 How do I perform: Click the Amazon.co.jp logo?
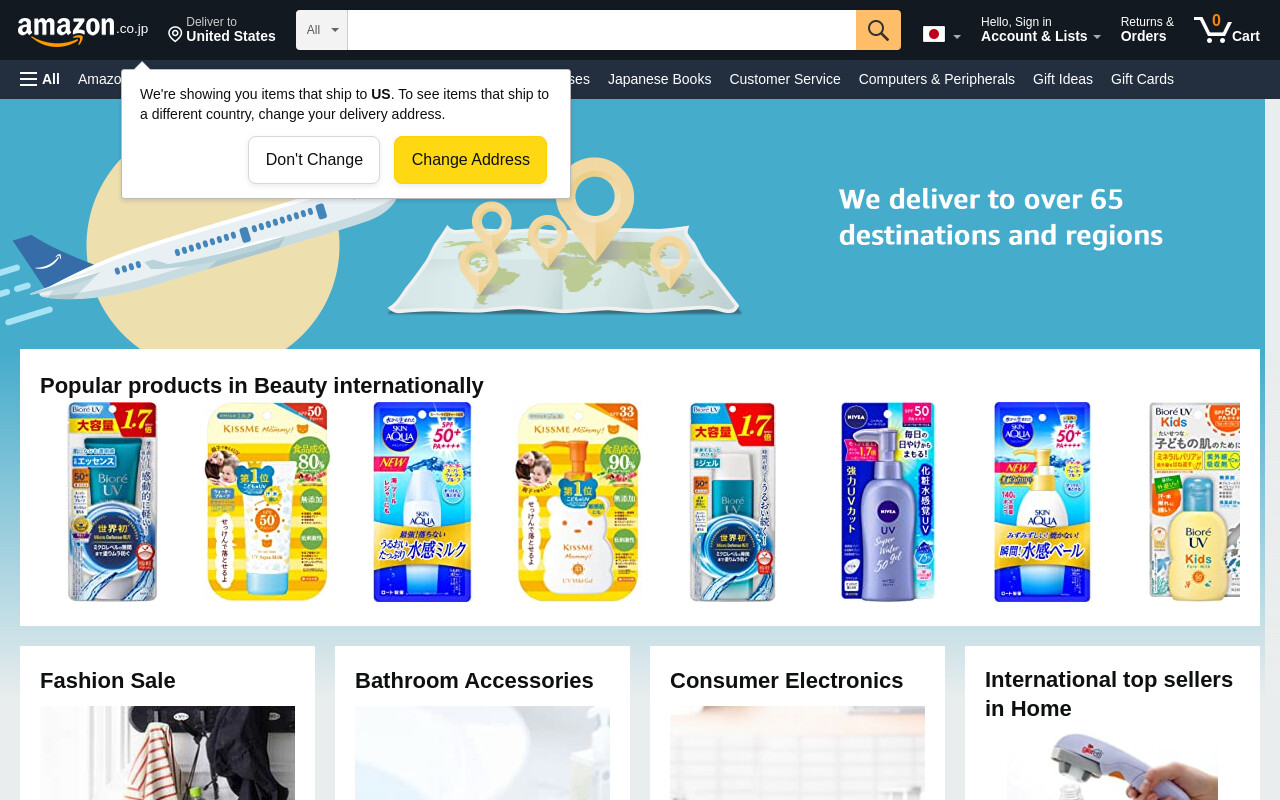(83, 31)
